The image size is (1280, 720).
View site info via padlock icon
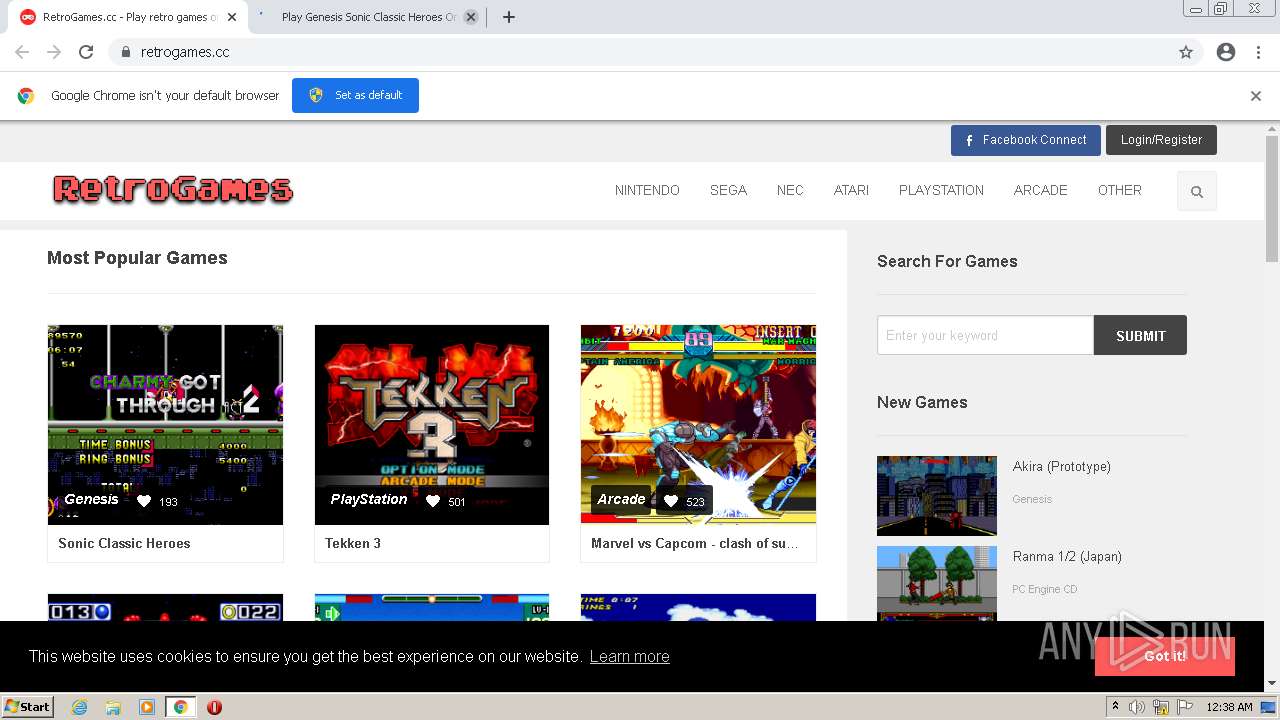pos(125,52)
